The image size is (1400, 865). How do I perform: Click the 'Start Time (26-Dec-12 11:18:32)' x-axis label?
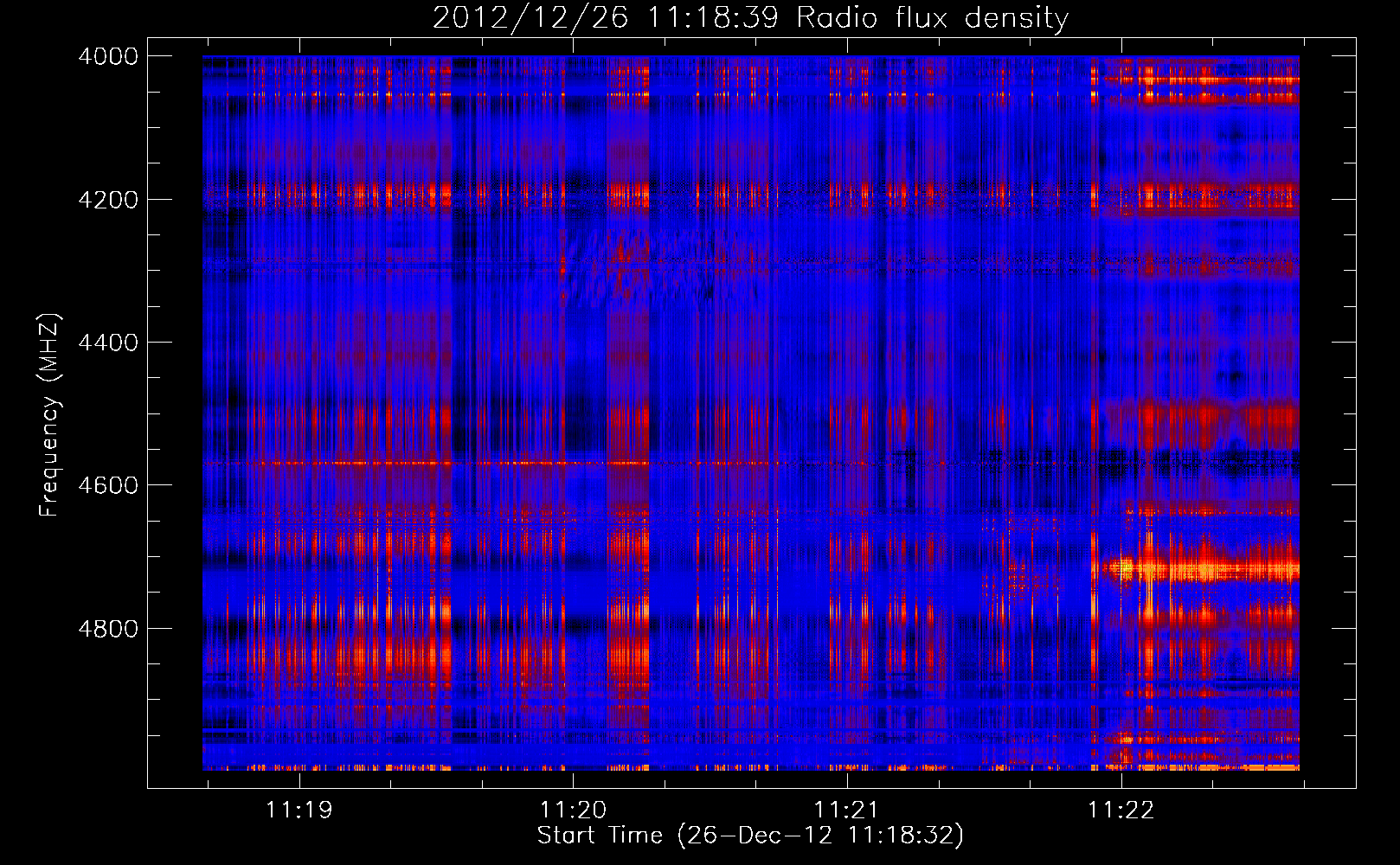pyautogui.click(x=750, y=836)
